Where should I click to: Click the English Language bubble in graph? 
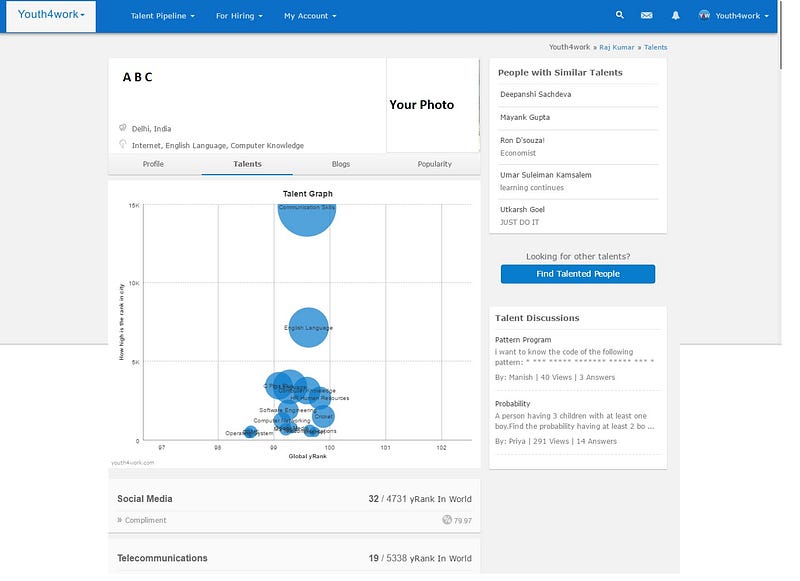pos(308,327)
